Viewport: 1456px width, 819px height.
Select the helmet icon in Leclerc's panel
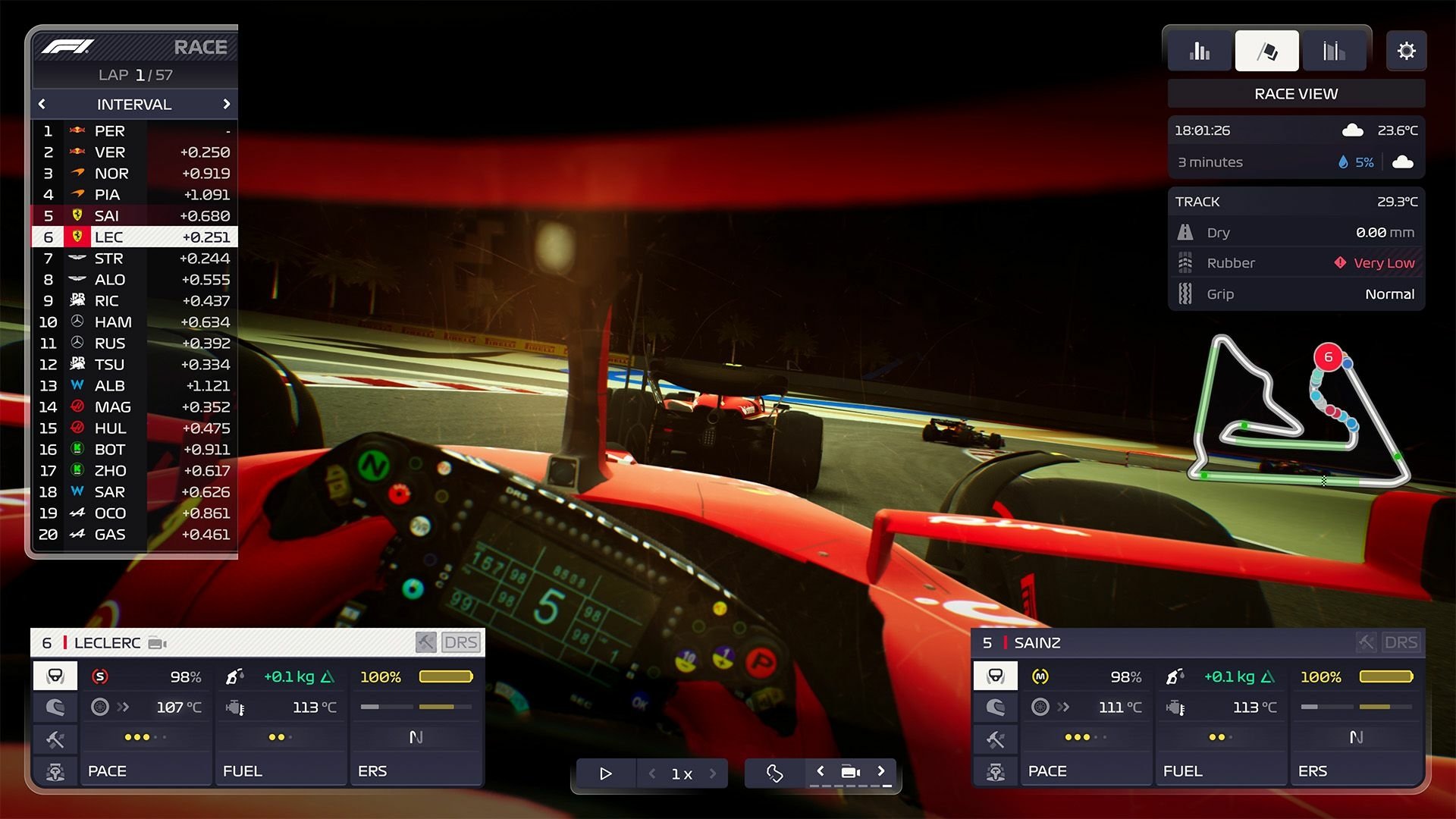[x=55, y=708]
